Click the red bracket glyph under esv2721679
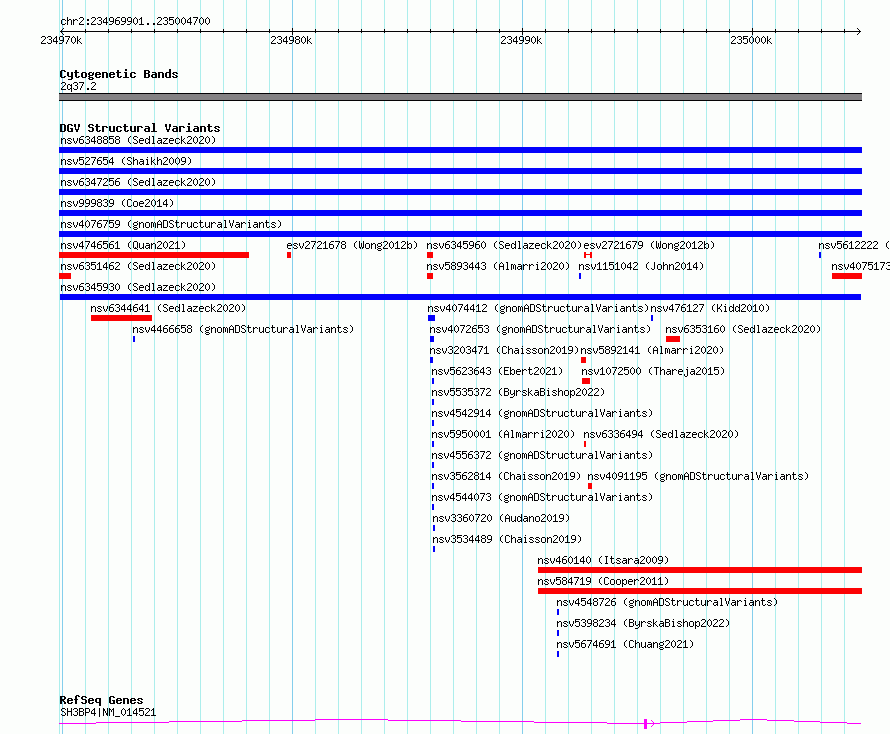Viewport: 890px width, 734px height. click(x=588, y=255)
